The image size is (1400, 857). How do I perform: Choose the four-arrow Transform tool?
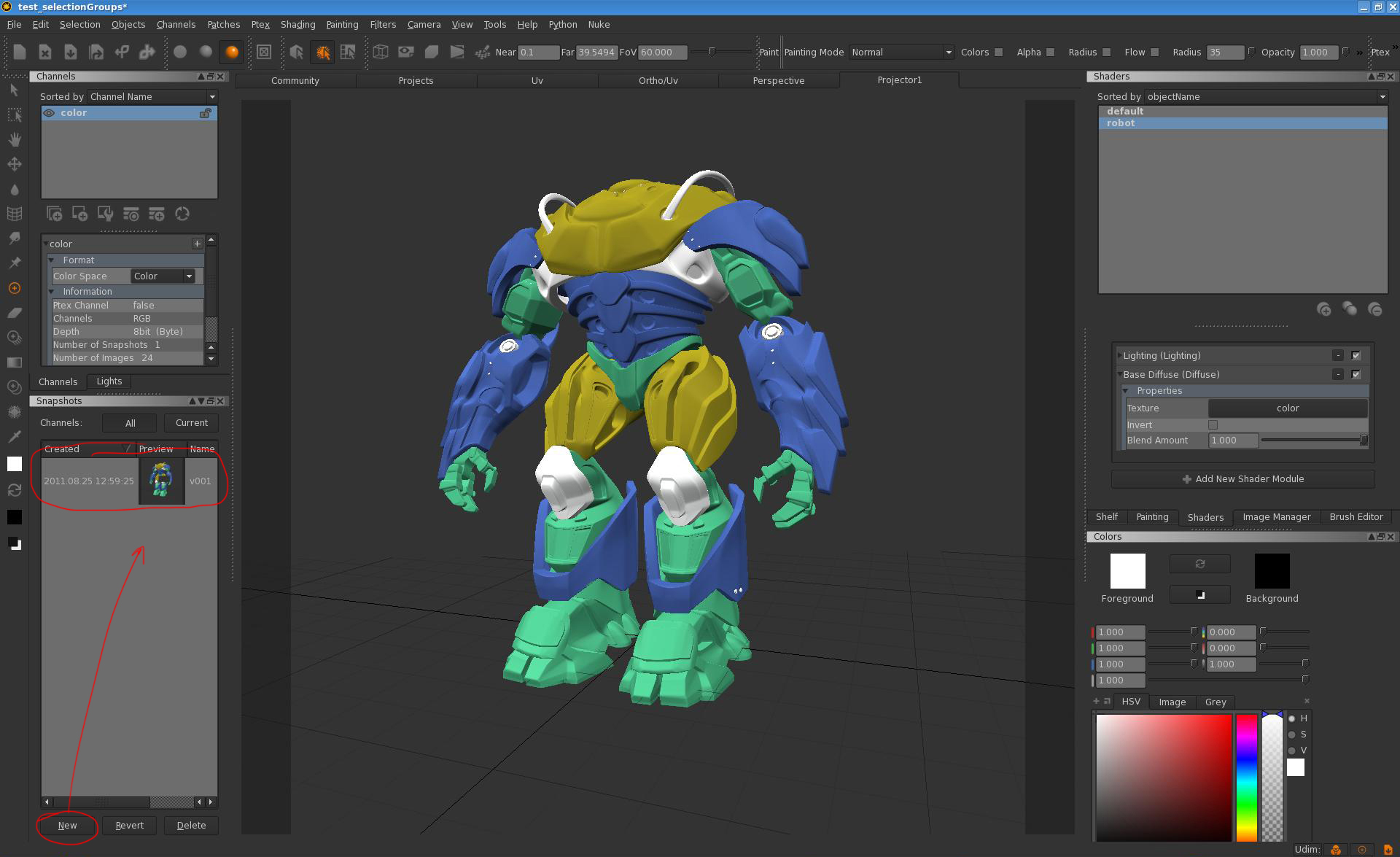tap(14, 164)
